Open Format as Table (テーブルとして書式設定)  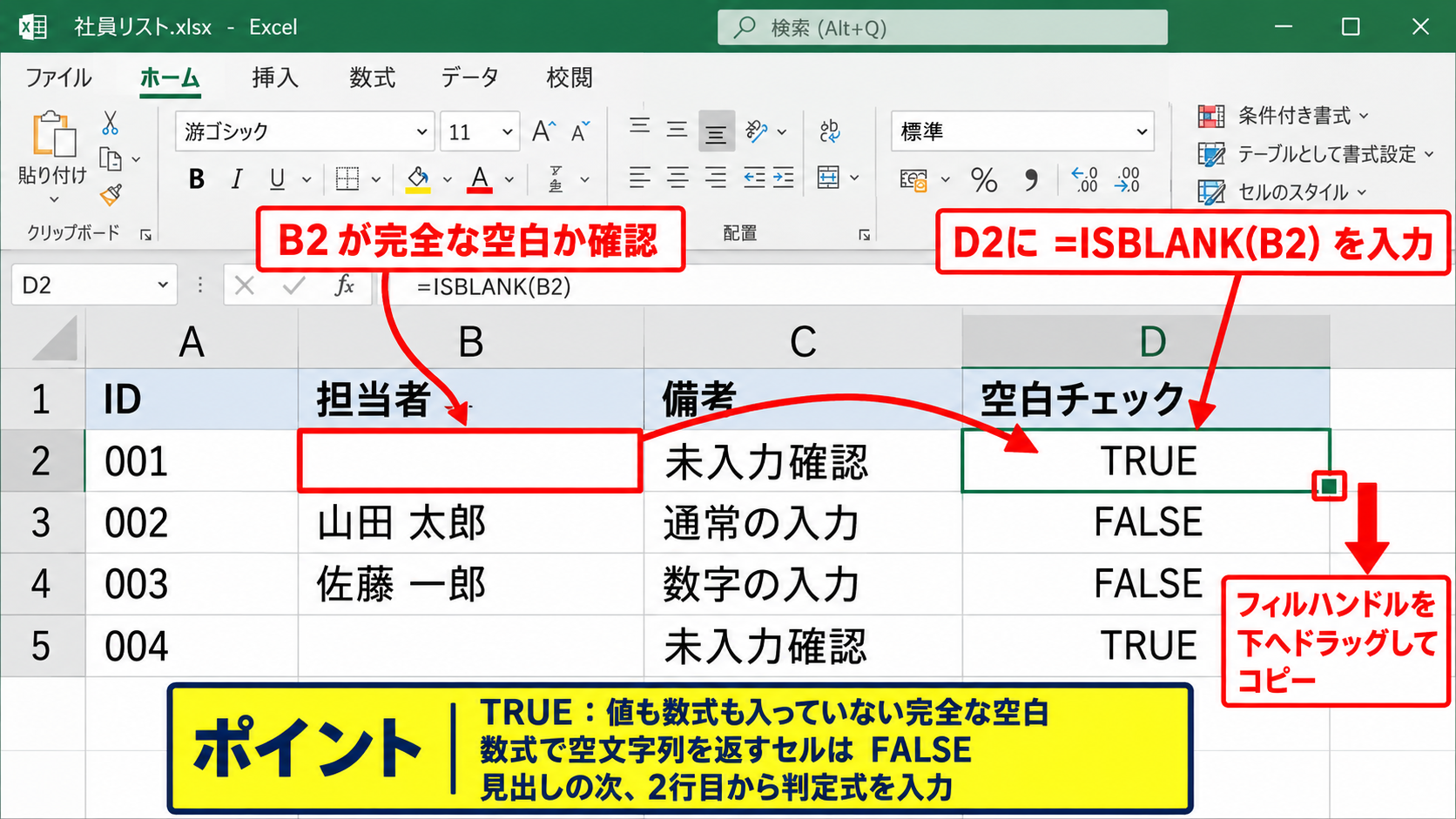tap(1316, 154)
